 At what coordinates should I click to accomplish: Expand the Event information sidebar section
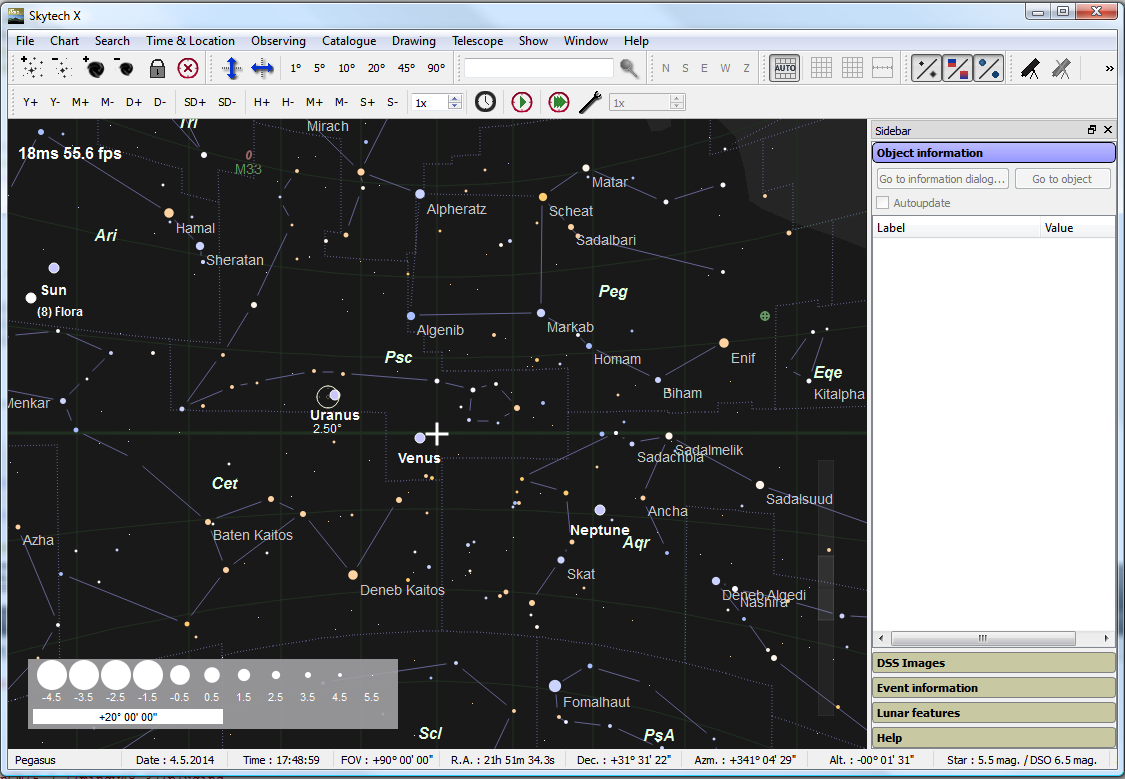tap(994, 688)
